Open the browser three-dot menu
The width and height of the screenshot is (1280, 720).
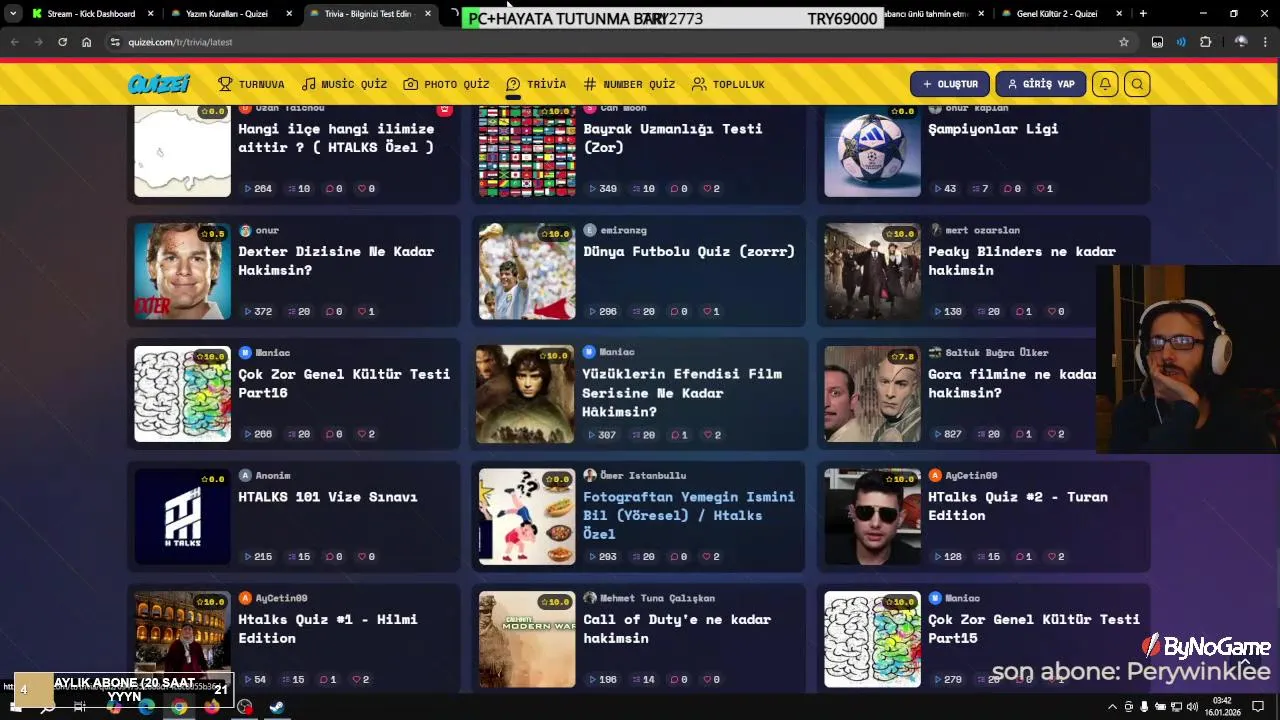point(1265,42)
